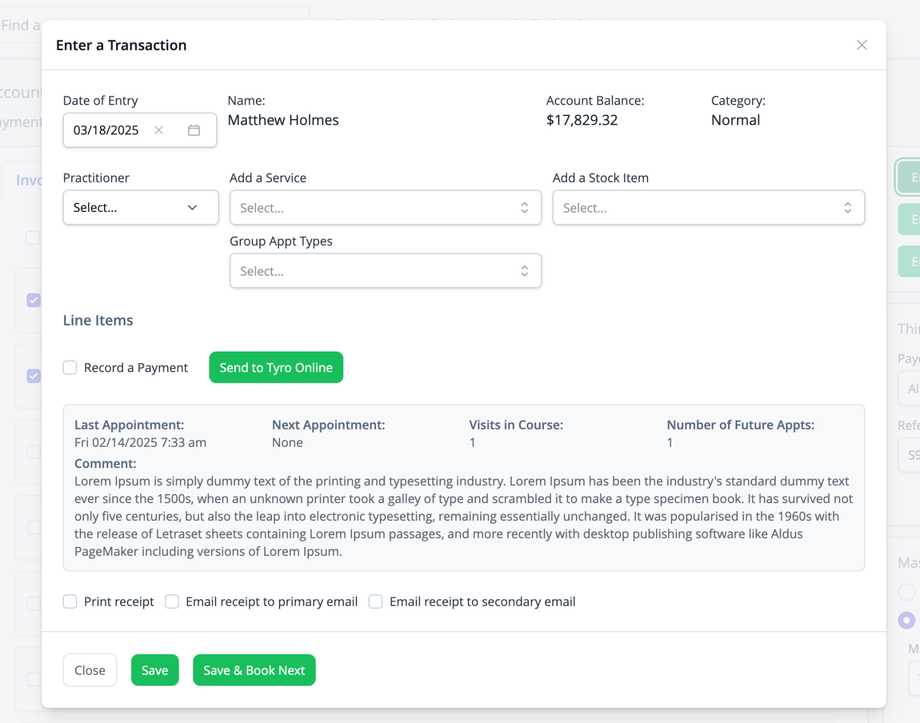Screen dimensions: 920x723
Task: Click the Save & Book Next button
Action: (254, 670)
